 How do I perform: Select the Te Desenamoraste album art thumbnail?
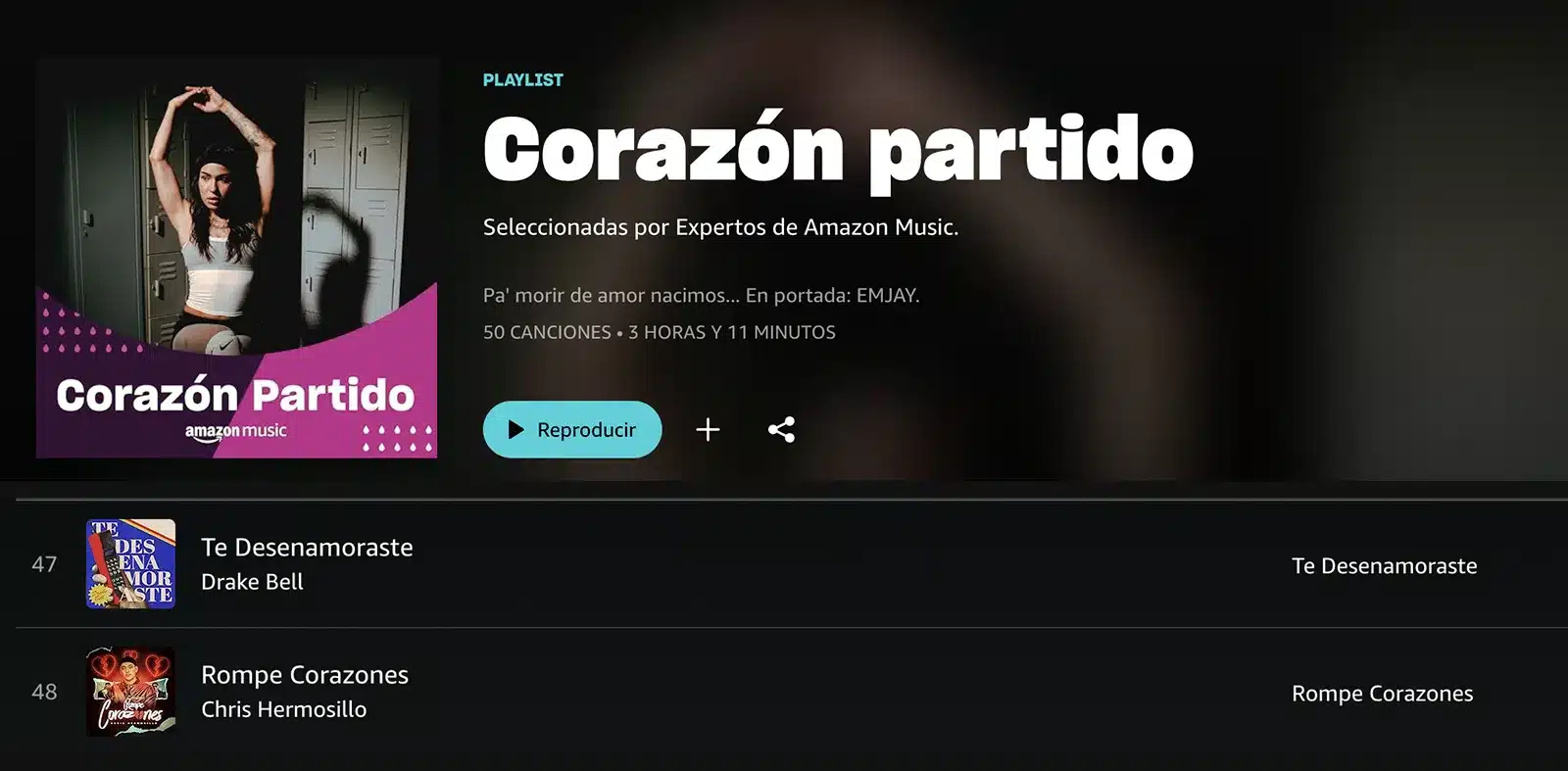(x=130, y=563)
